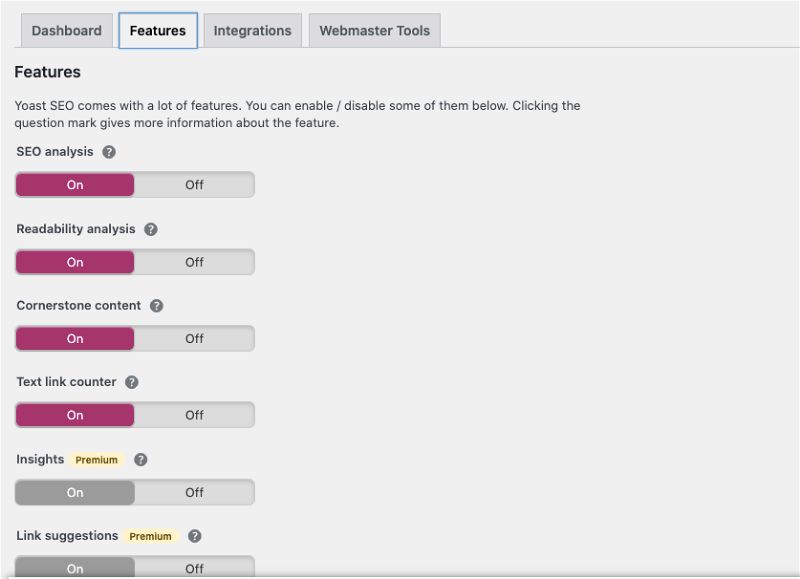Click Cornerstone content question mark icon
The width and height of the screenshot is (800, 579).
tap(156, 306)
